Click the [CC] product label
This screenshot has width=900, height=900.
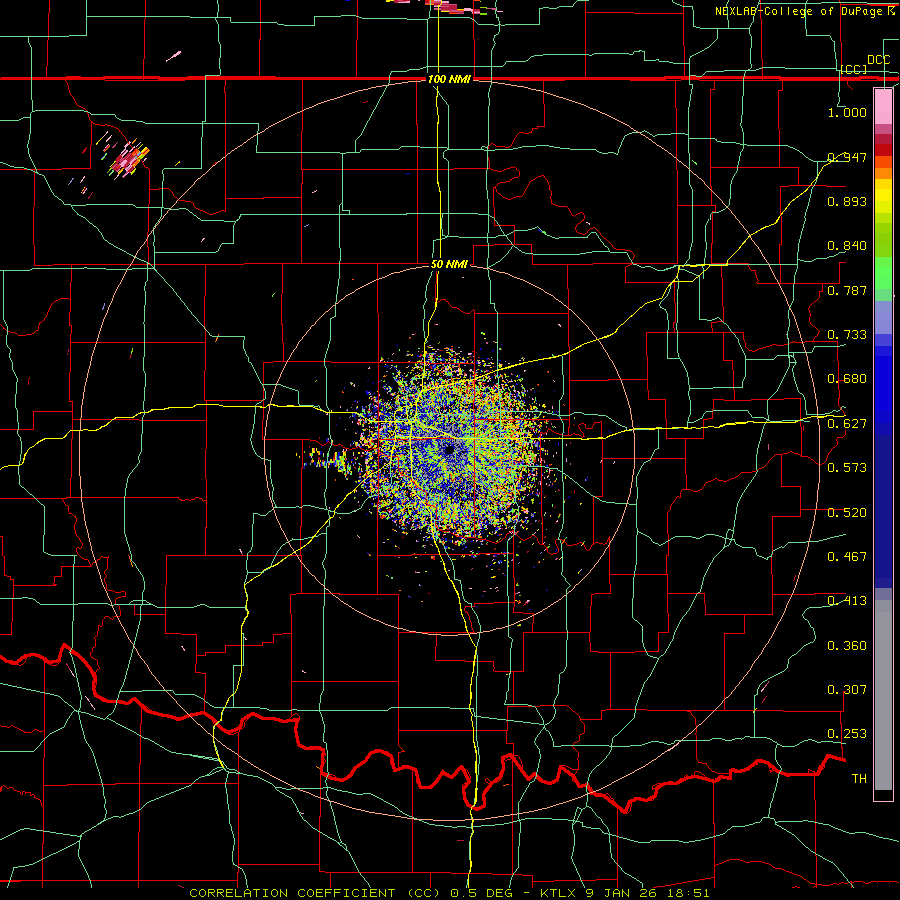coord(854,69)
